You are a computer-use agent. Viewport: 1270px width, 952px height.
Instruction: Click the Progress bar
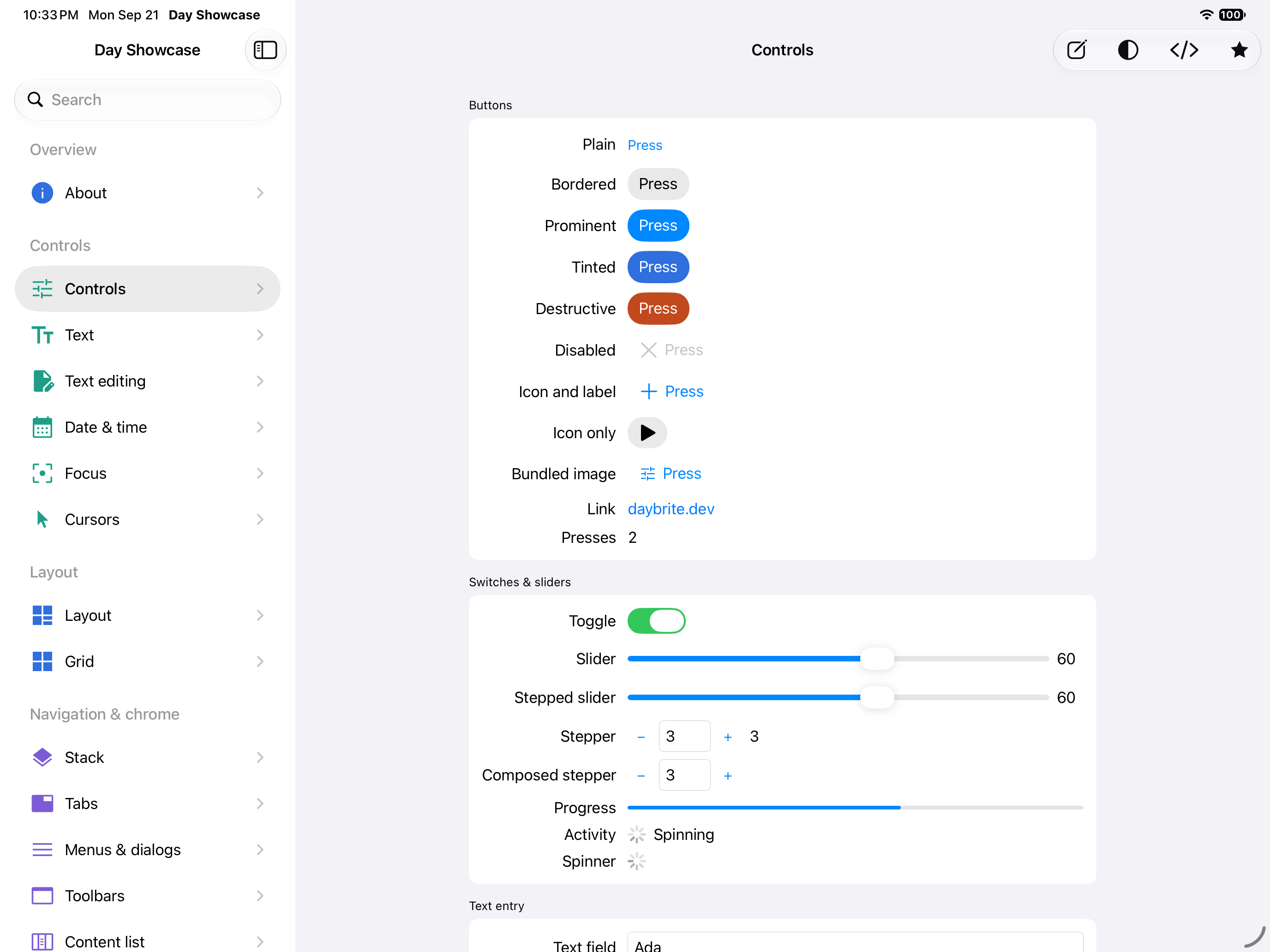[855, 807]
